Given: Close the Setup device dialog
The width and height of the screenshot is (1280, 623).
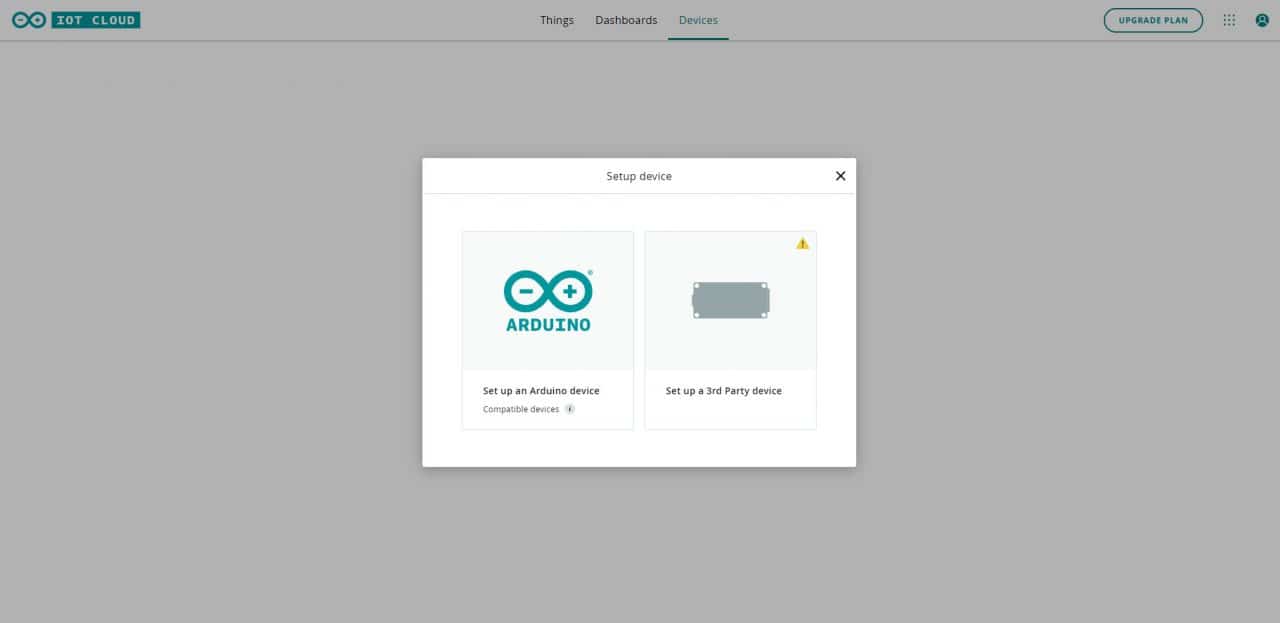Looking at the screenshot, I should pyautogui.click(x=840, y=176).
